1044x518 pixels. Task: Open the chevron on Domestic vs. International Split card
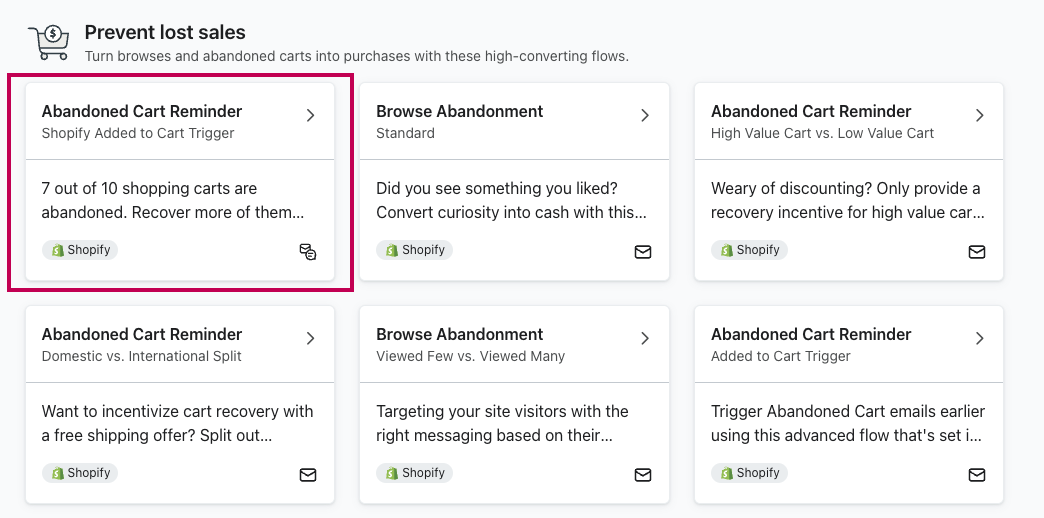tap(310, 338)
